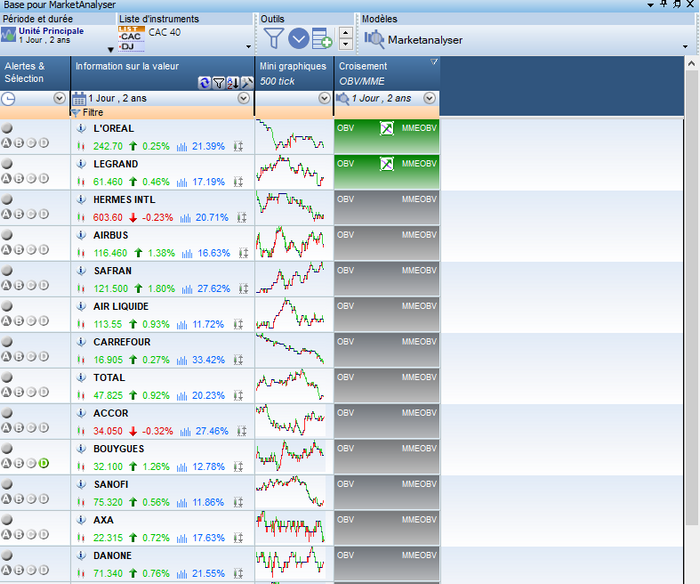Open dropdown under Alertes & Sélection column
Screen dimensions: 700x584
59,98
